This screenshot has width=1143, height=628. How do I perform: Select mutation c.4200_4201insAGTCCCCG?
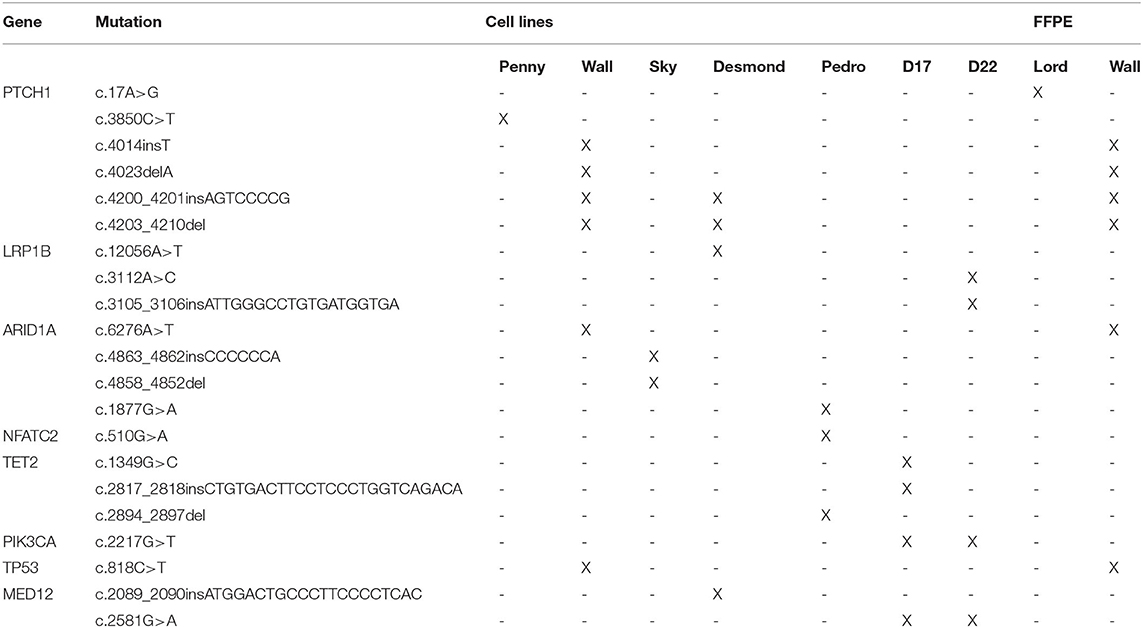point(192,198)
